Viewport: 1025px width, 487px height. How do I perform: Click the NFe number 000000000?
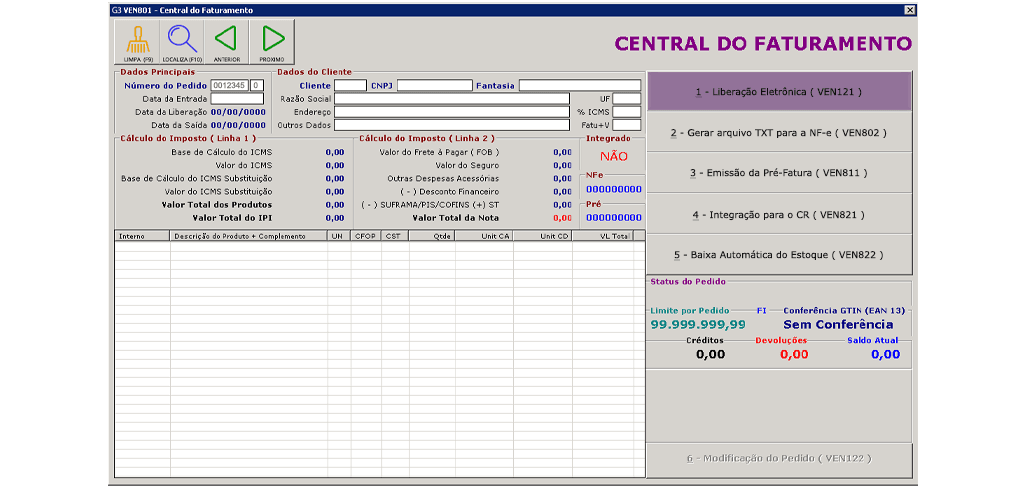coord(613,190)
